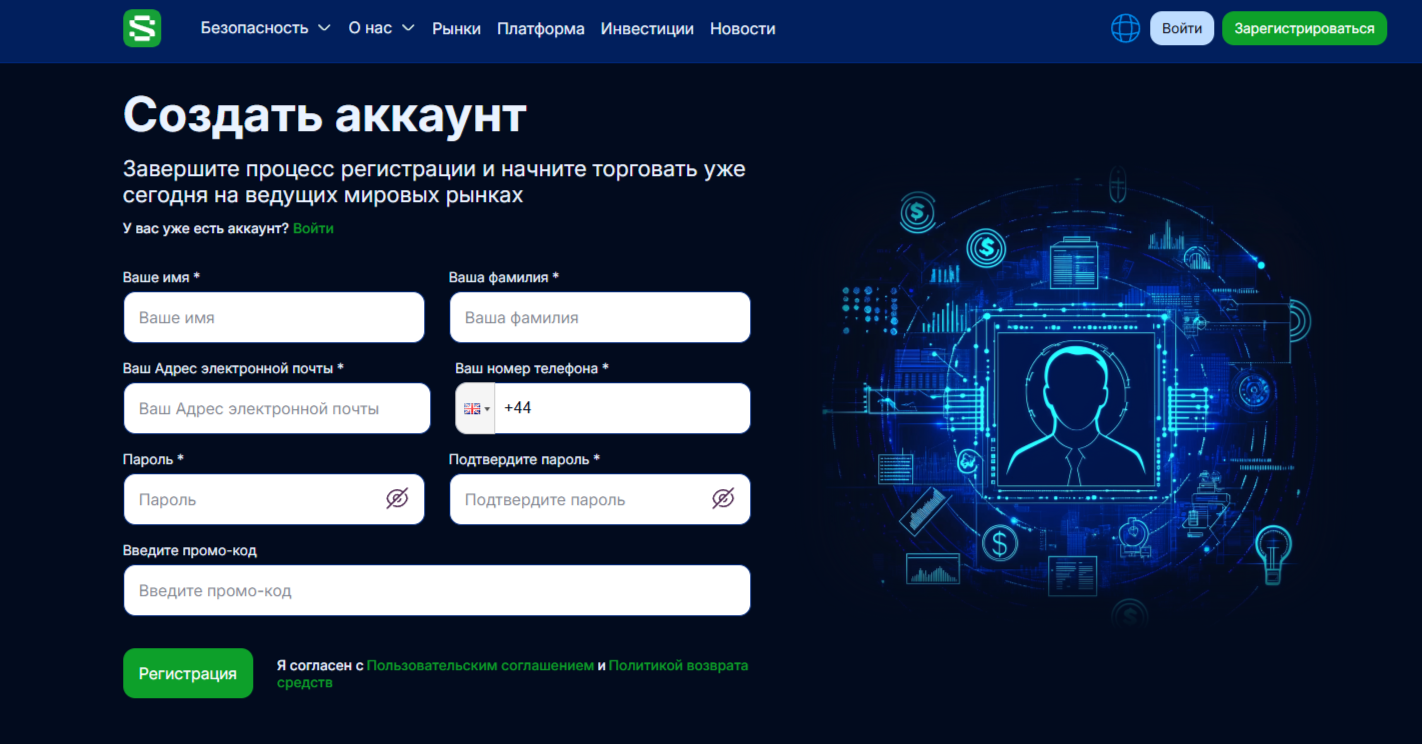Click the Введите промо-код input field
The width and height of the screenshot is (1422, 744).
[x=437, y=590]
